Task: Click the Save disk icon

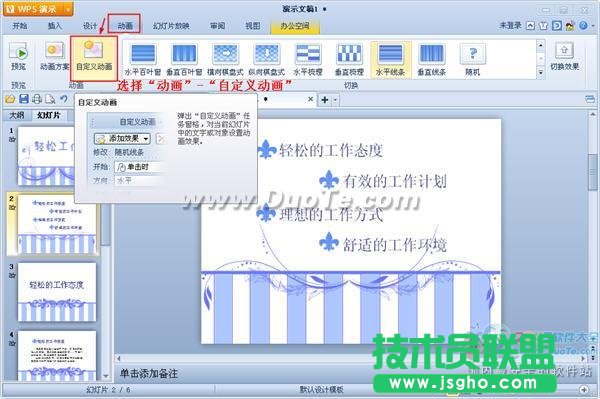Action: coord(24,99)
